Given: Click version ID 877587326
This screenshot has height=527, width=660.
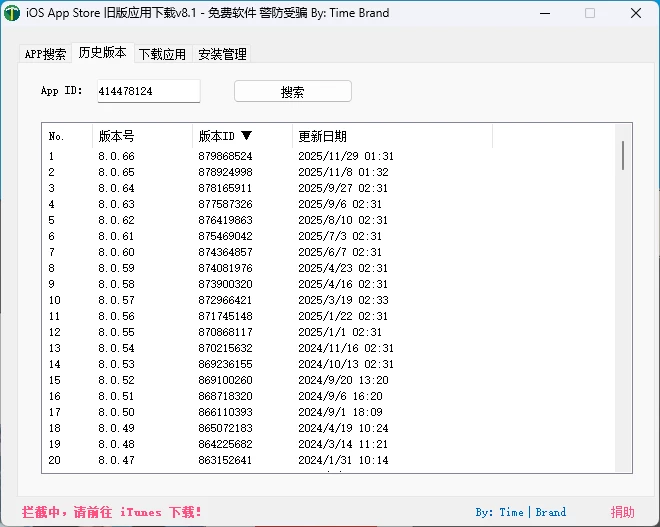Looking at the screenshot, I should [225, 204].
